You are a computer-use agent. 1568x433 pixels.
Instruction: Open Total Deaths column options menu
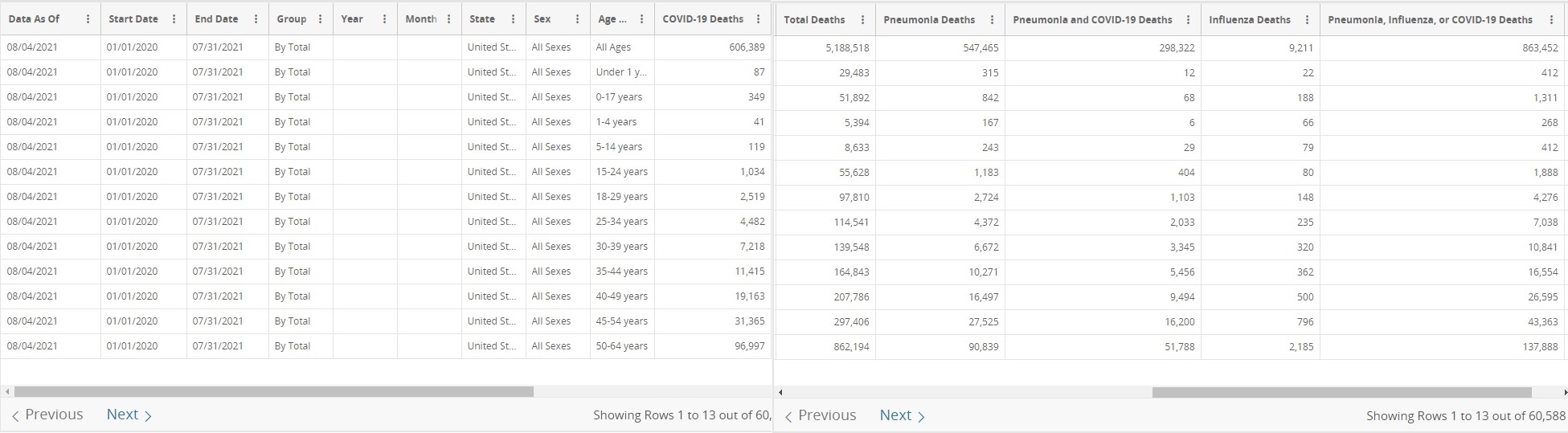[x=862, y=20]
